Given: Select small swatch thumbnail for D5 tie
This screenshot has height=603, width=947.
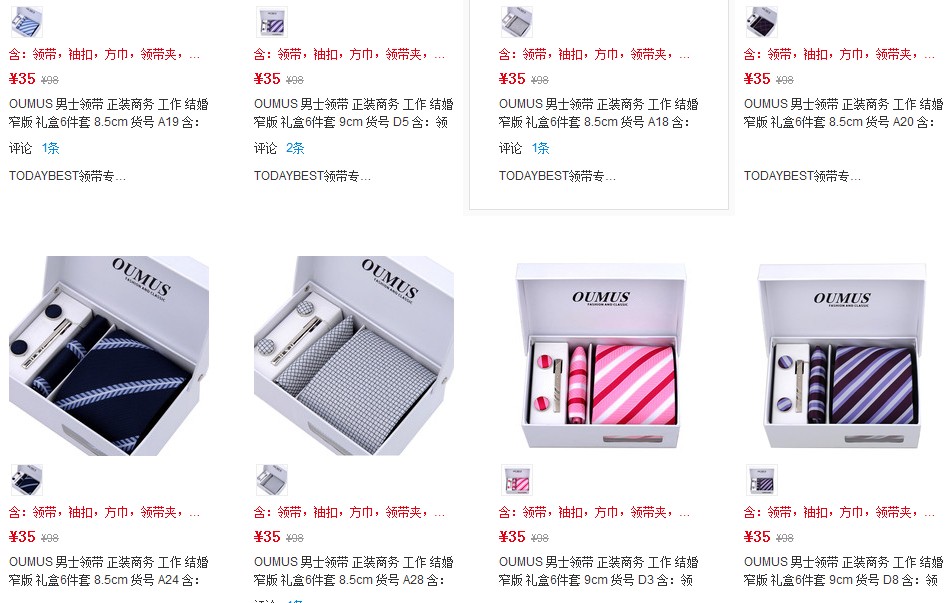Looking at the screenshot, I should point(272,22).
